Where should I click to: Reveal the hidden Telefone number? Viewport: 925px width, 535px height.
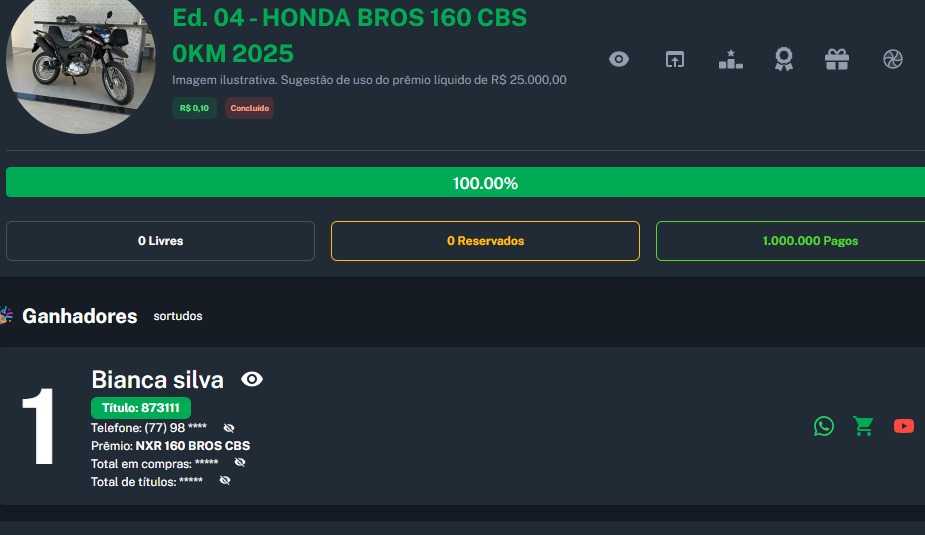click(229, 428)
